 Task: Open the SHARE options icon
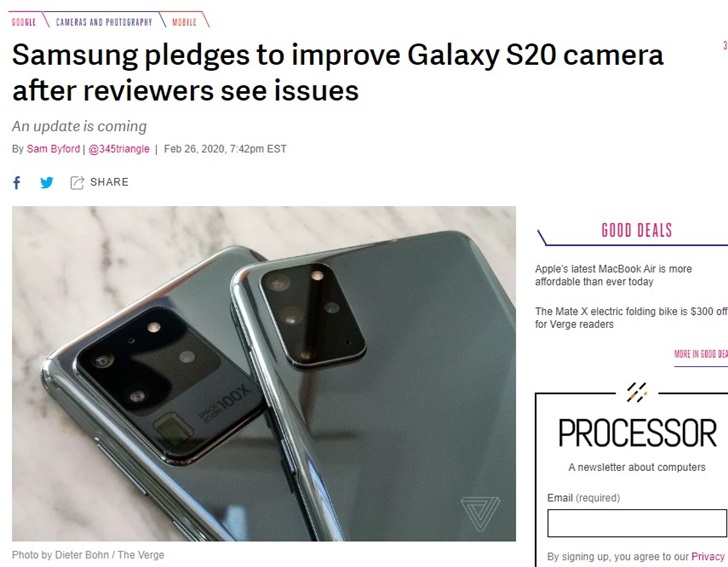pos(77,182)
